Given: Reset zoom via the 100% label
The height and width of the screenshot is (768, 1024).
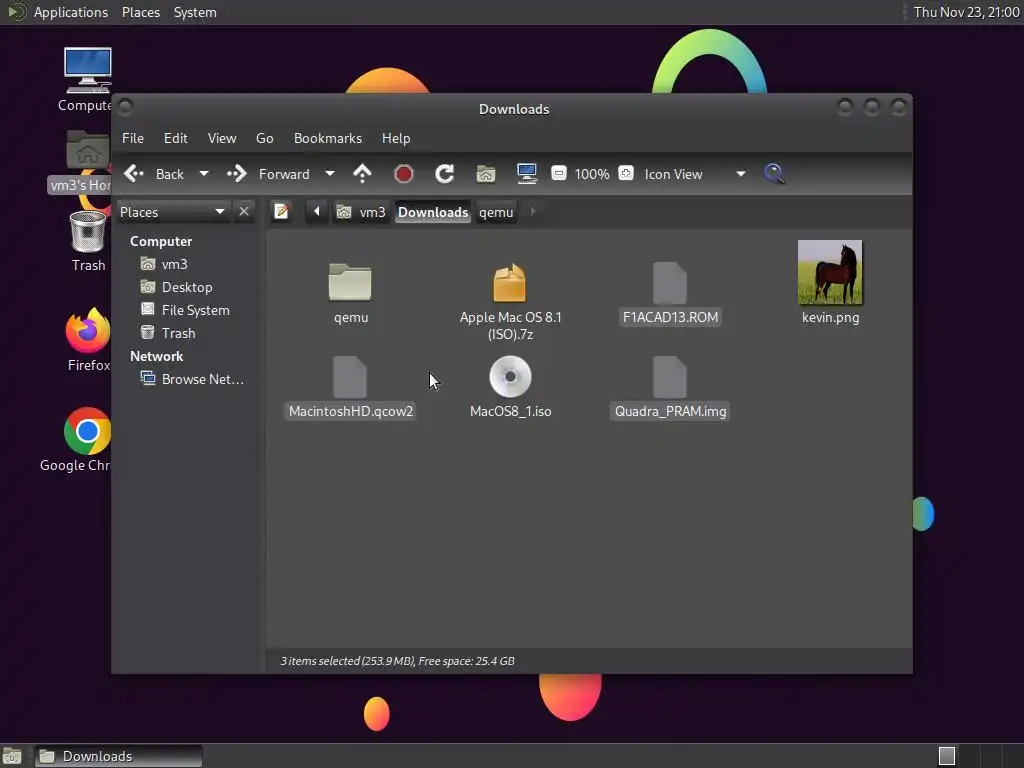Looking at the screenshot, I should tap(592, 174).
